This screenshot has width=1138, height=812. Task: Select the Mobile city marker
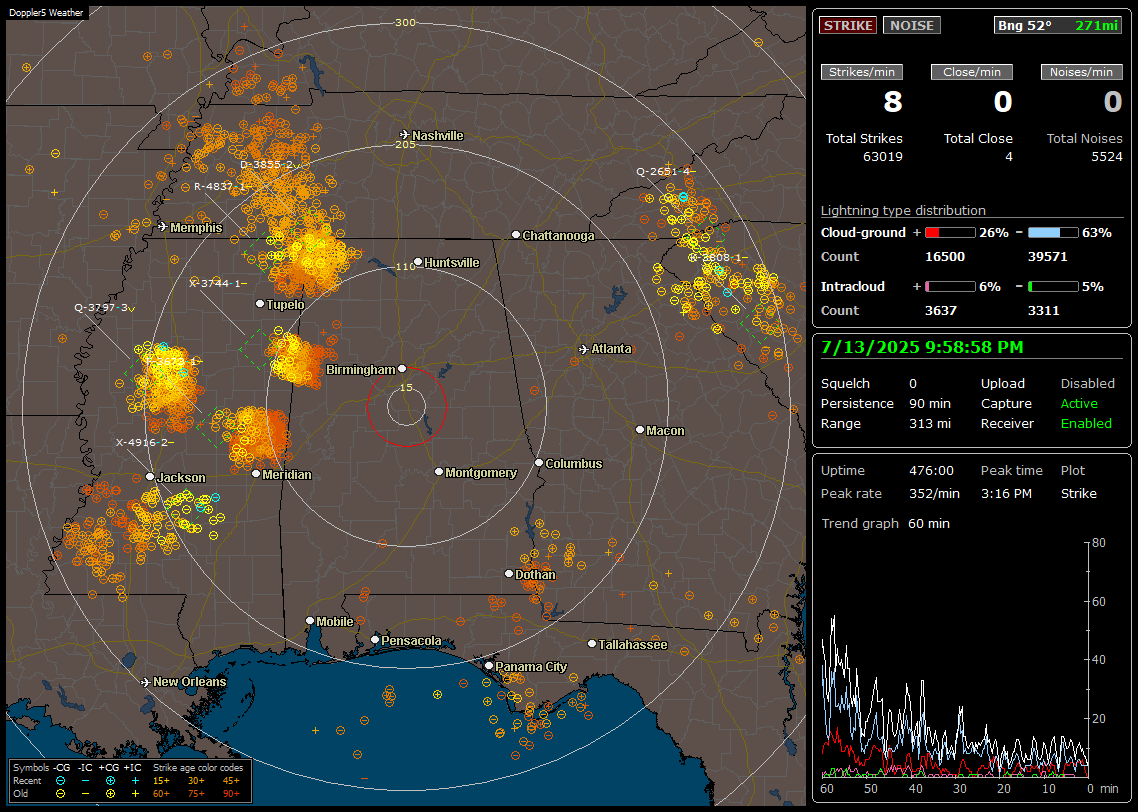tap(310, 620)
